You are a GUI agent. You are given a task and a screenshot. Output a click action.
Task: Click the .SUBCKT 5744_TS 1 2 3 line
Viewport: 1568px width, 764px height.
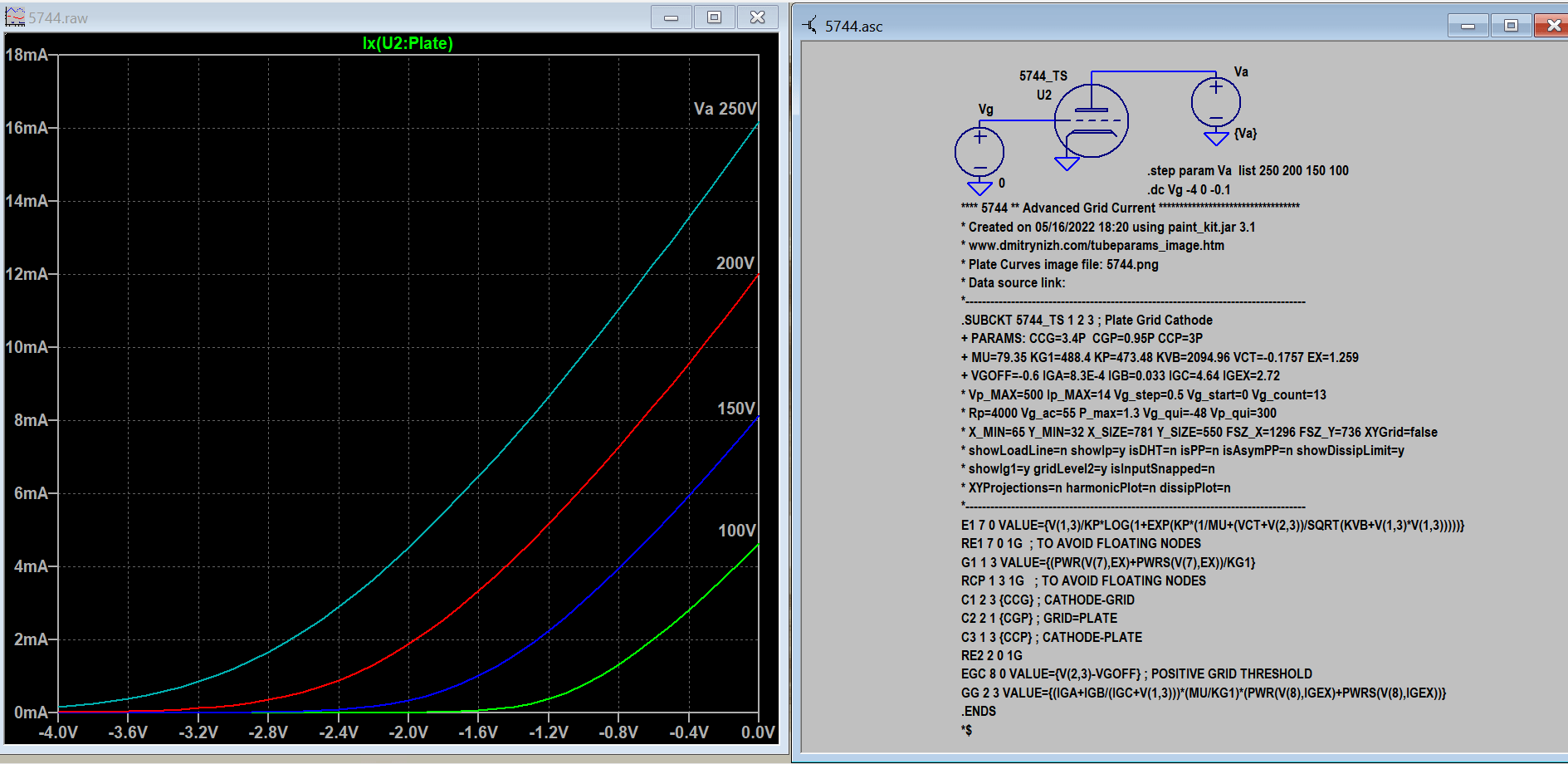point(1087,320)
